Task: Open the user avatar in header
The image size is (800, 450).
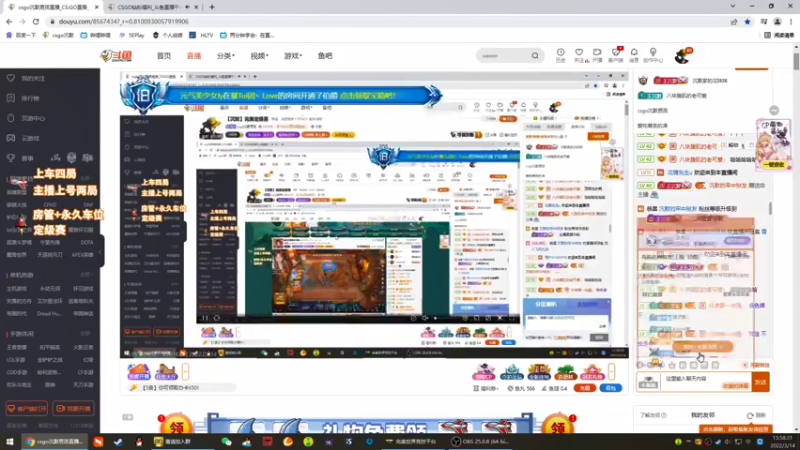Action: 682,56
